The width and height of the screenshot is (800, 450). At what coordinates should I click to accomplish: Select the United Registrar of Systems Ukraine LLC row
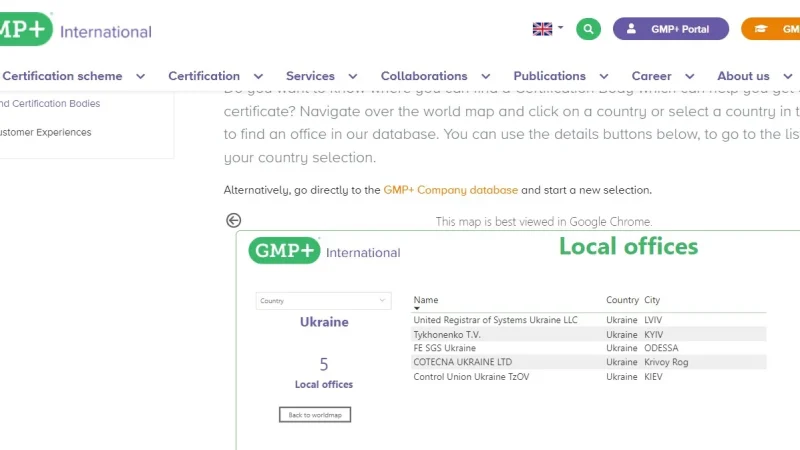click(589, 320)
